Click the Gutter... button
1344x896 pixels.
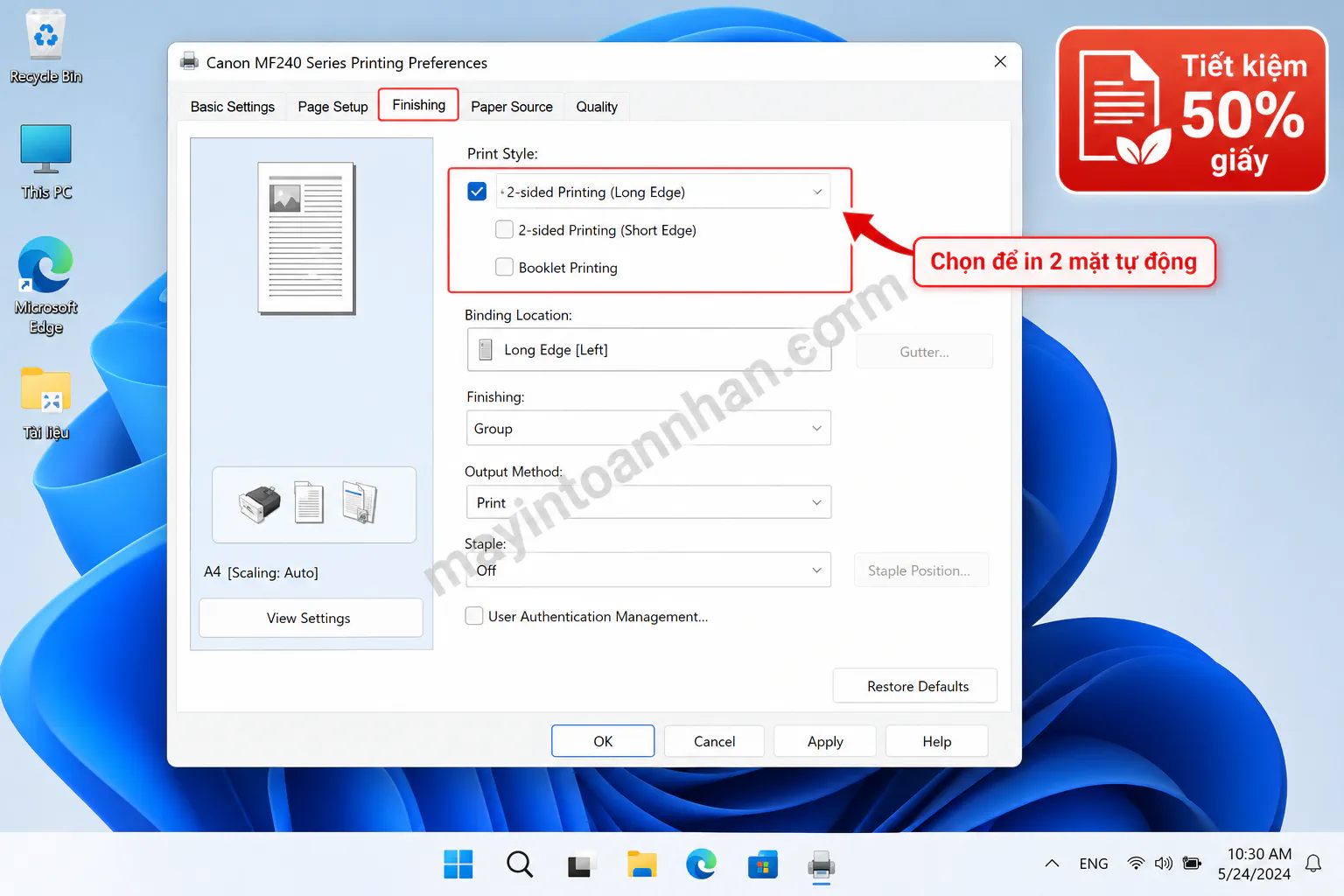[x=924, y=352]
